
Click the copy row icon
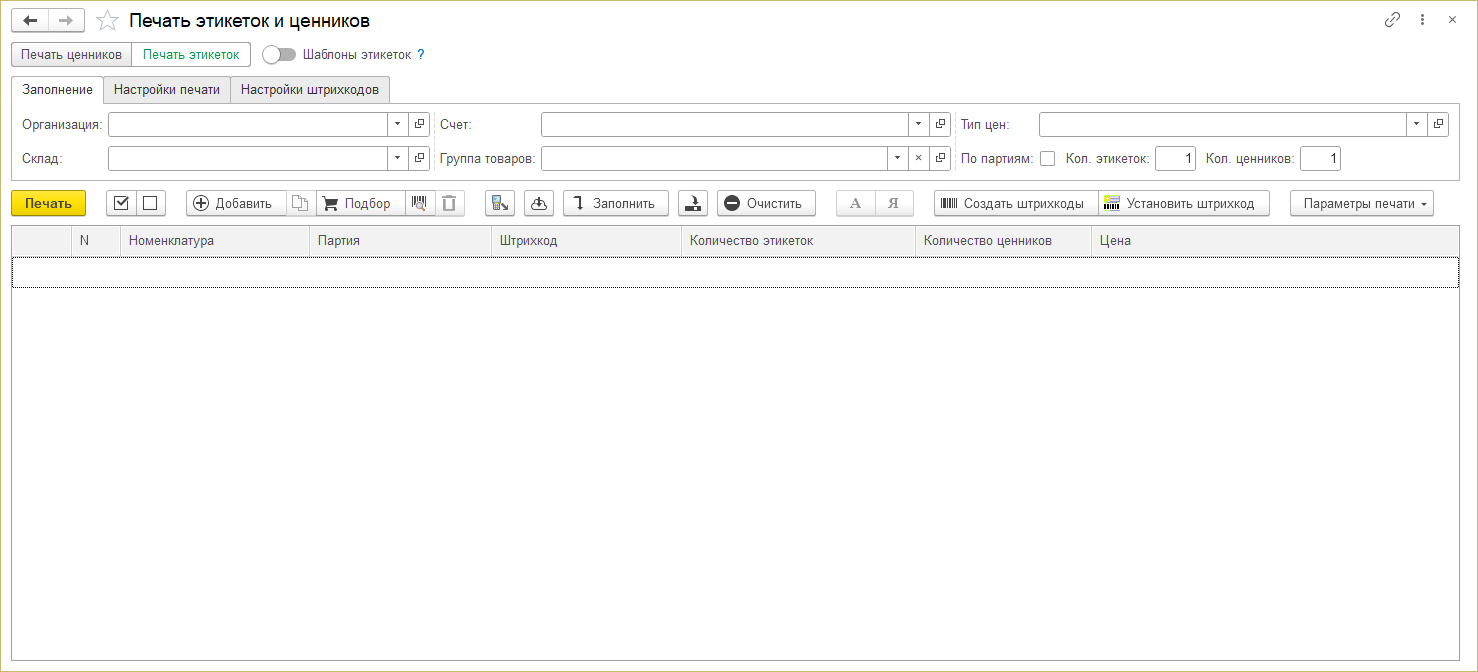click(x=301, y=203)
